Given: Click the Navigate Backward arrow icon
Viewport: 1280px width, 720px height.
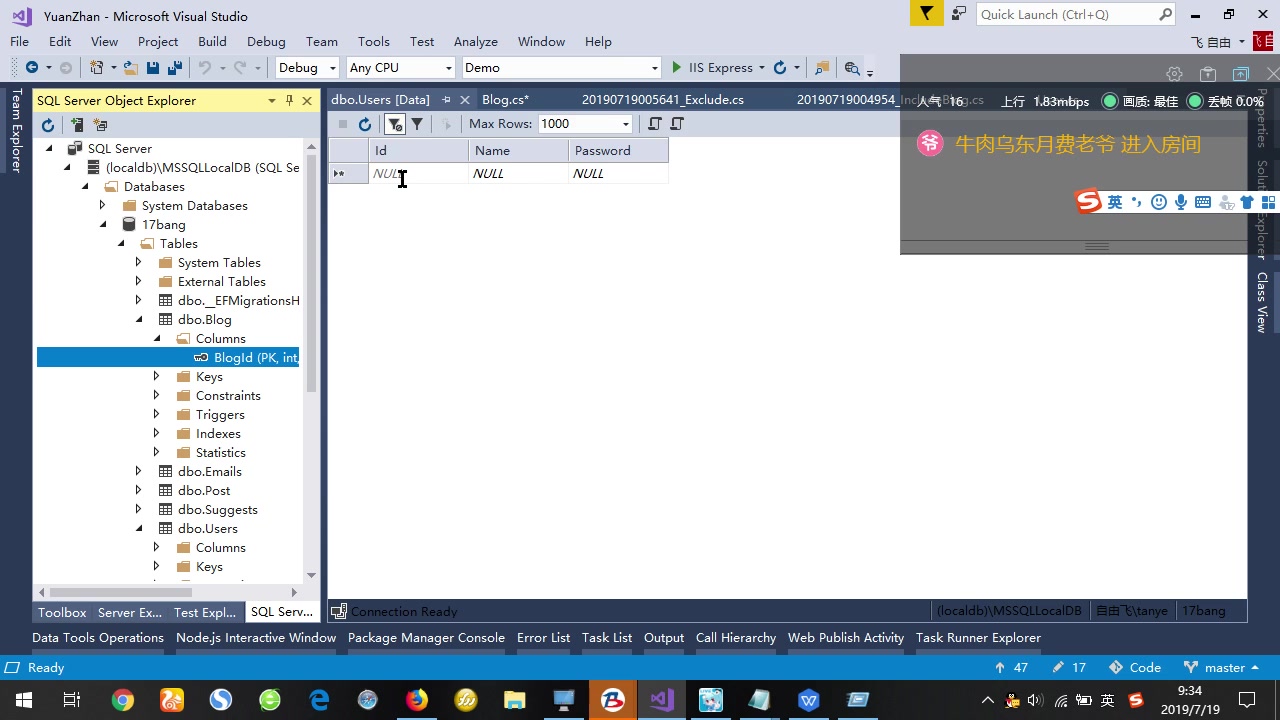Looking at the screenshot, I should click(32, 67).
